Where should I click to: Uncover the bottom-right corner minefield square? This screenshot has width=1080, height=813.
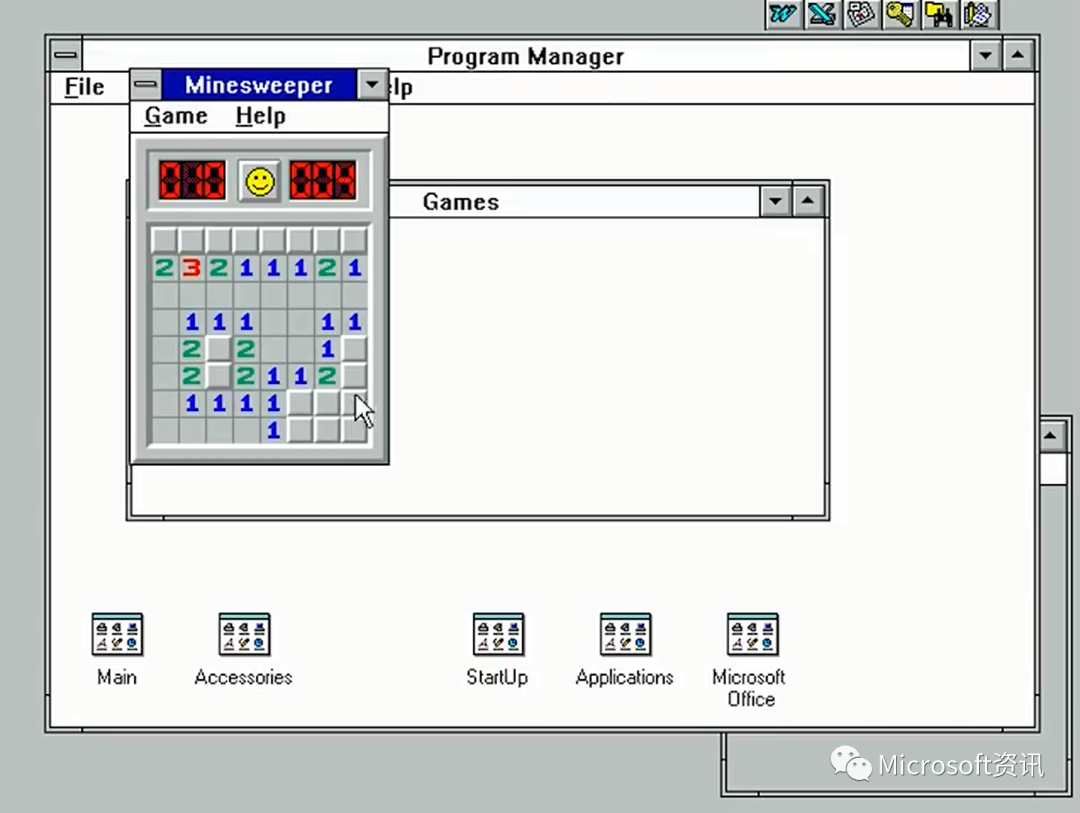(354, 430)
